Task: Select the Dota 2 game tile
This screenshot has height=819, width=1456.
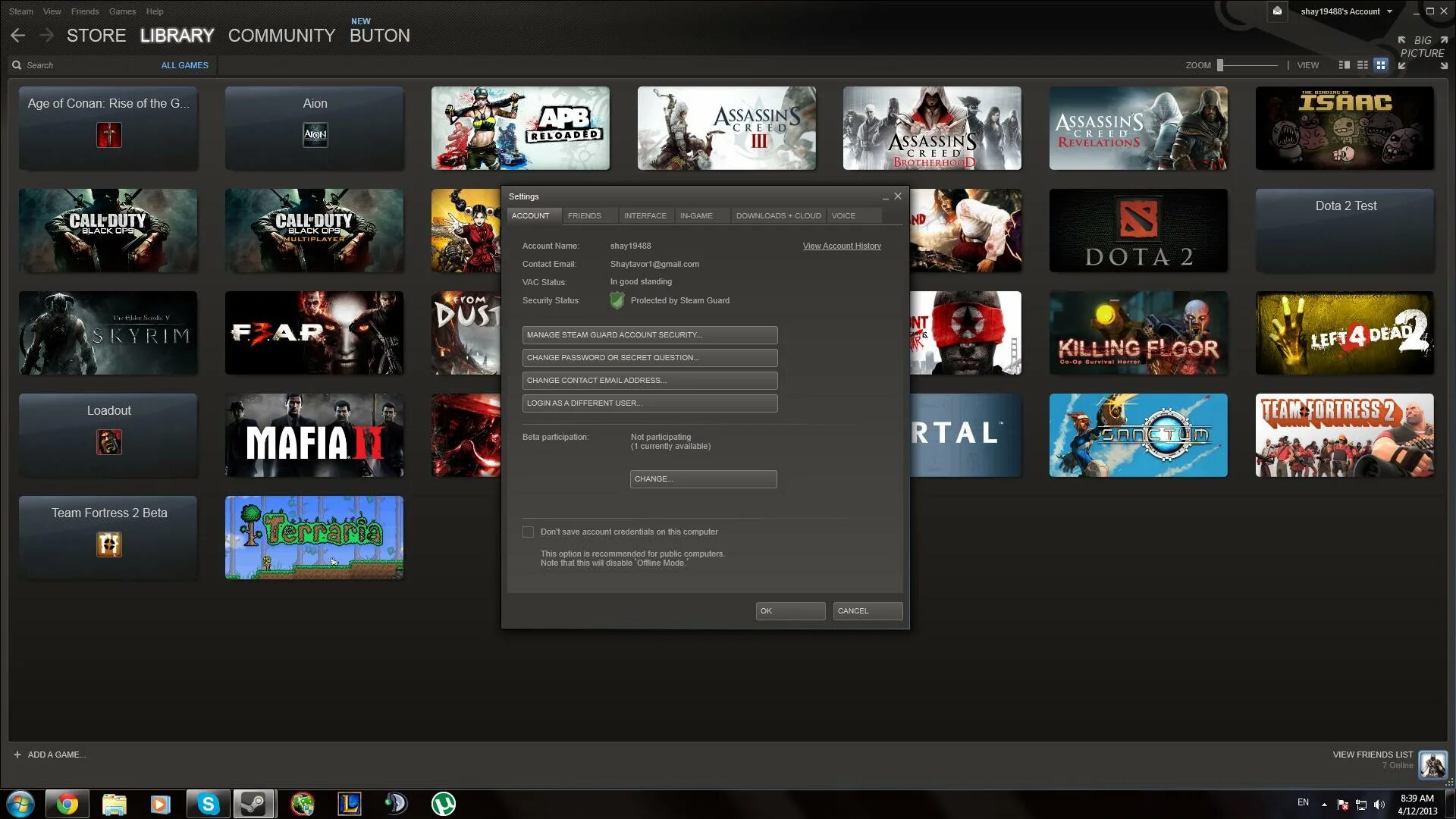Action: (x=1137, y=231)
